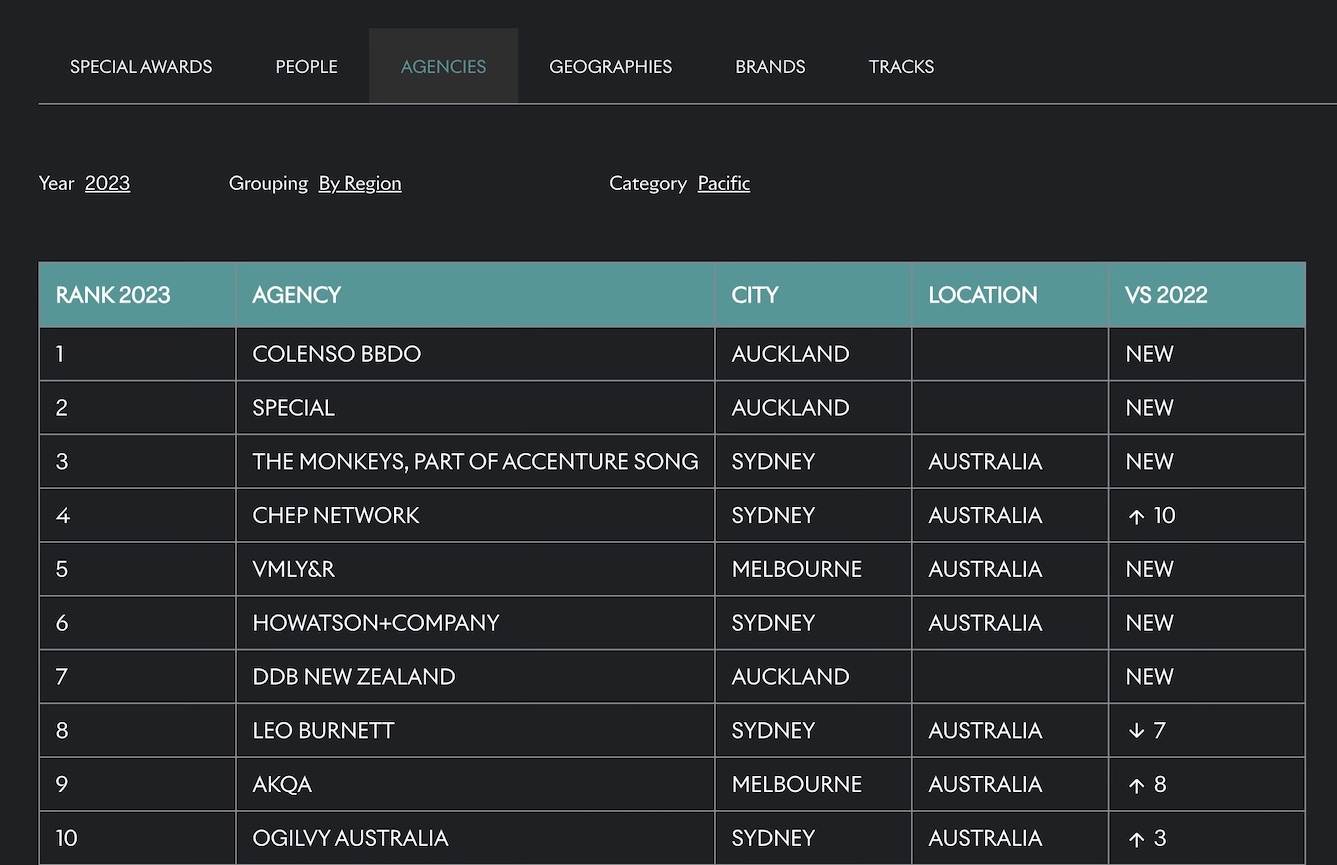Open the Year 2023 selector
Viewport: 1337px width, 865px height.
(x=107, y=183)
